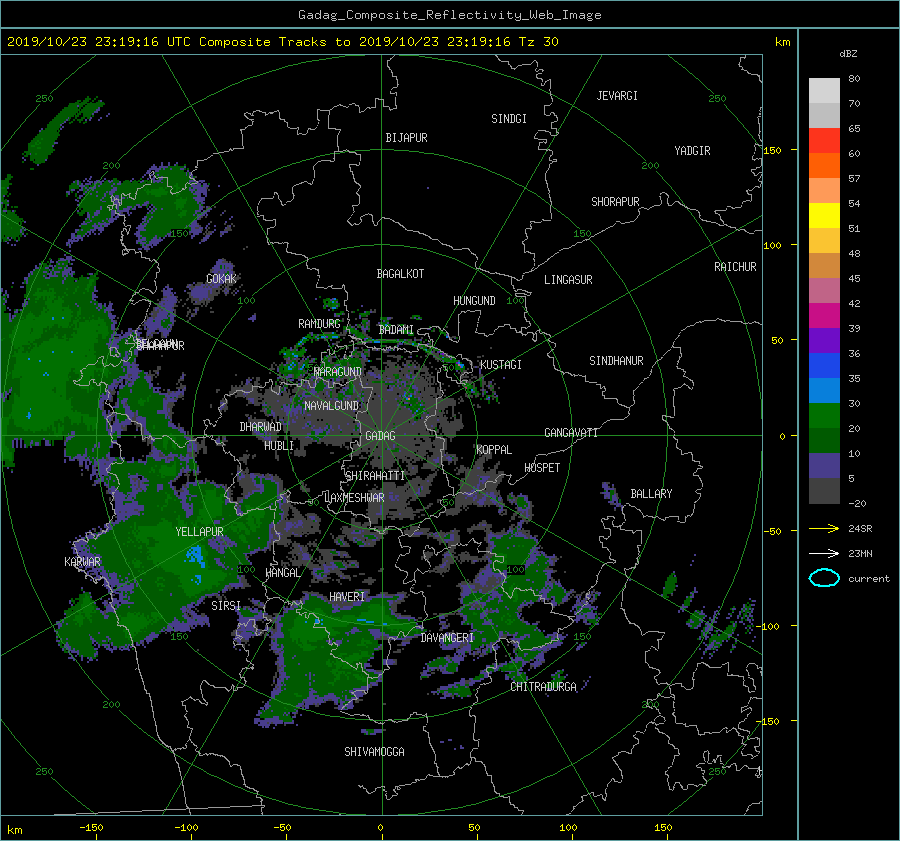The image size is (900, 841).
Task: Click the DAVANGERI city label
Action: [447, 638]
